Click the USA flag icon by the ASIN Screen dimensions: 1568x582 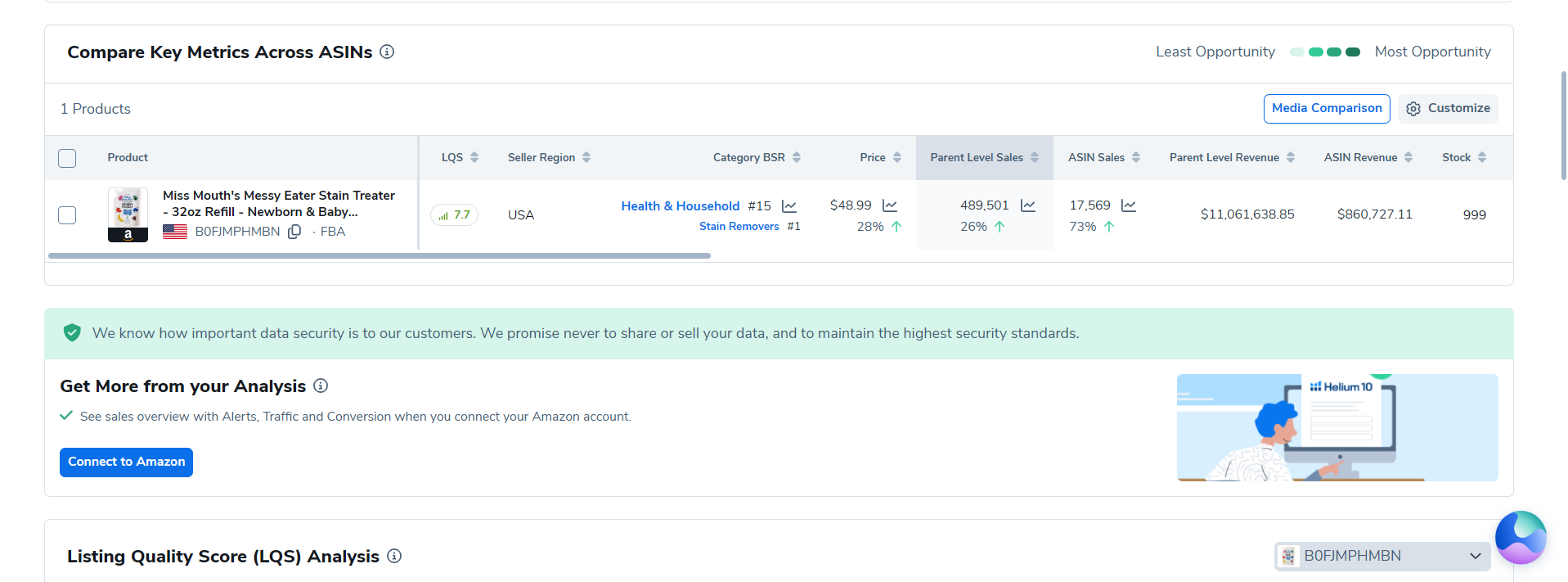[175, 232]
